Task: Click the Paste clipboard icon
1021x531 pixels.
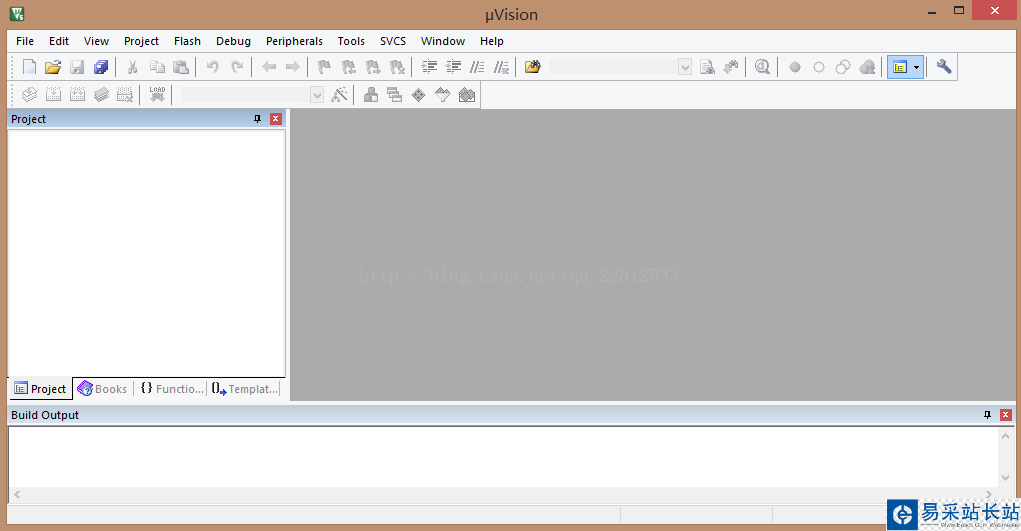Action: [181, 66]
